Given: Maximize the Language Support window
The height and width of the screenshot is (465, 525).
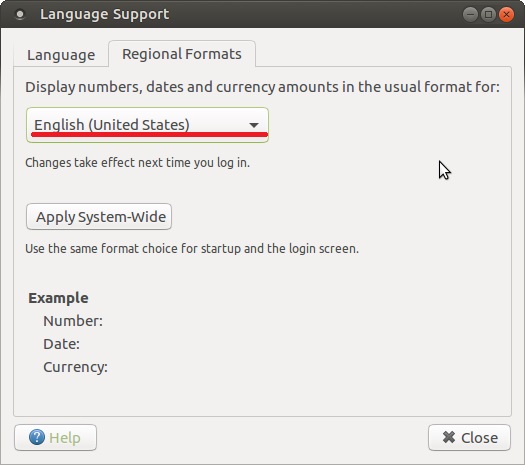Looking at the screenshot, I should coord(488,15).
